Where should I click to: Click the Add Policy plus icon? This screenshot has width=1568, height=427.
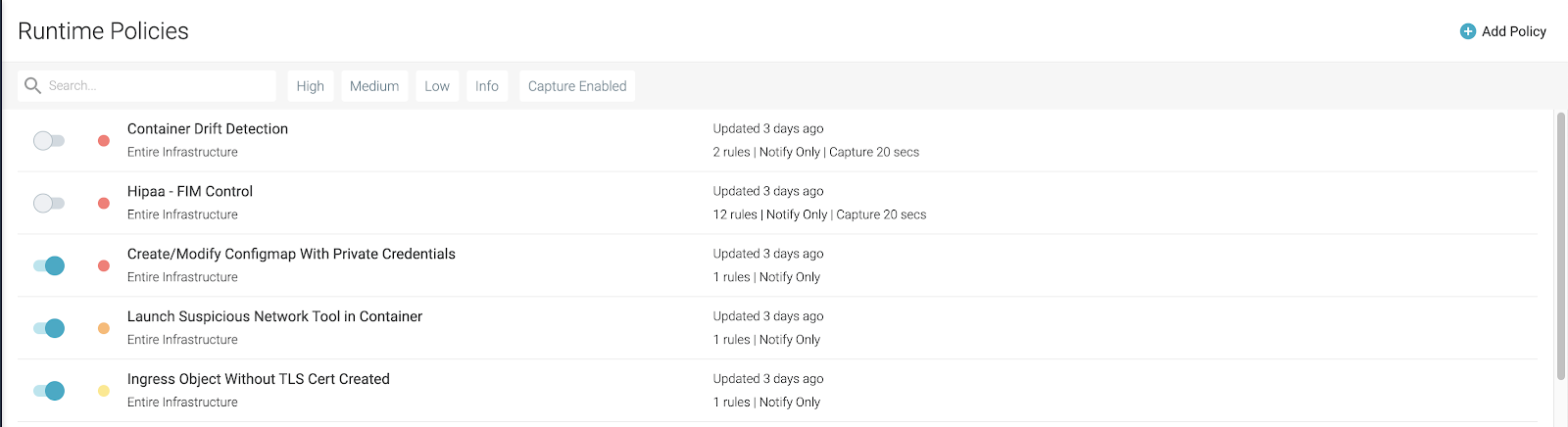pyautogui.click(x=1467, y=31)
